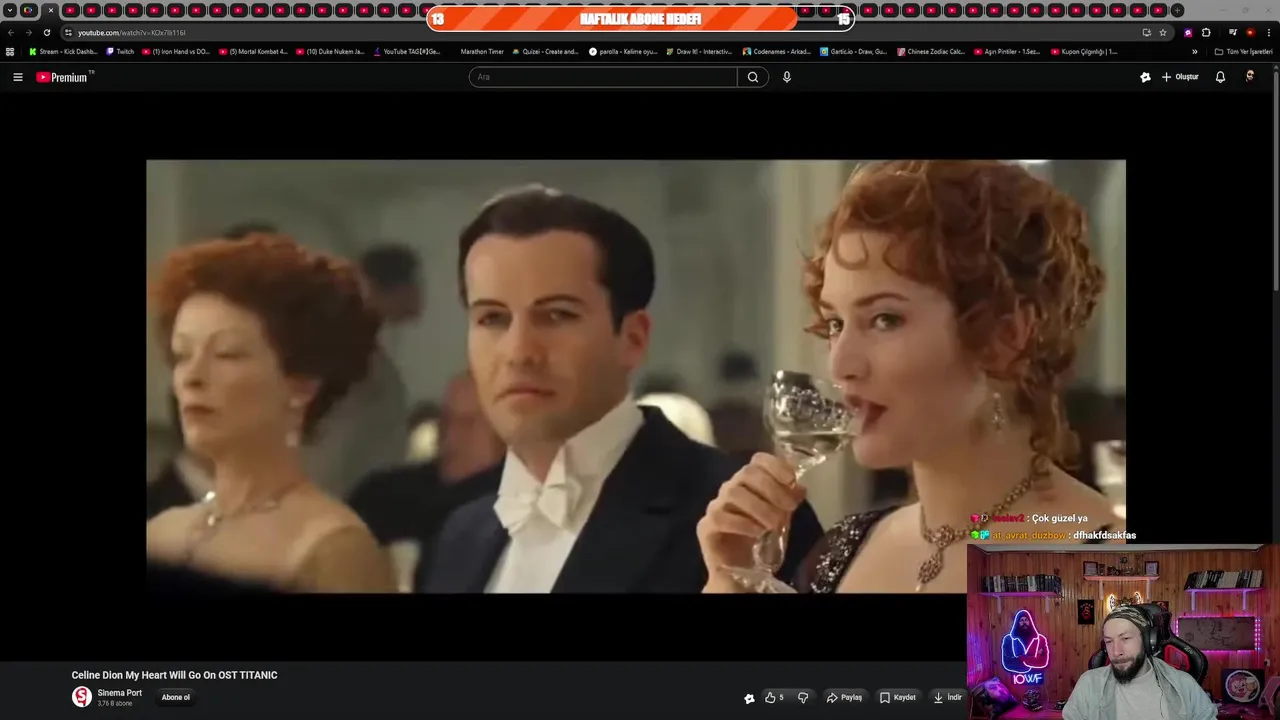Open Iron Hand vs DO... bookmark
This screenshot has width=1280, height=720.
176,52
